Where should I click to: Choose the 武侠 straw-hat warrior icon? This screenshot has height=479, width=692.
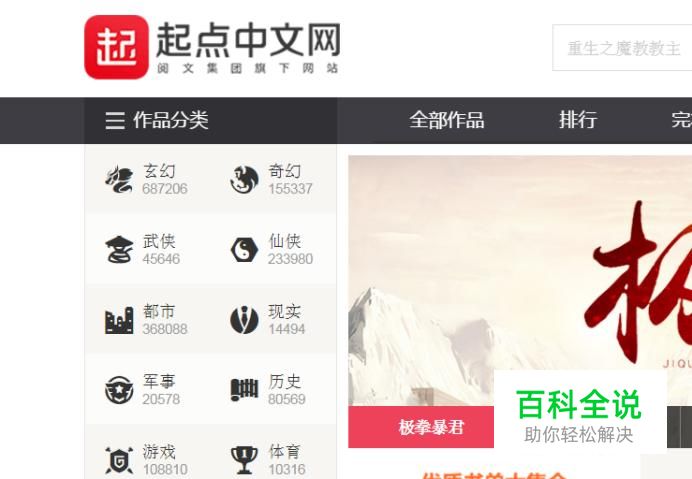pos(119,249)
